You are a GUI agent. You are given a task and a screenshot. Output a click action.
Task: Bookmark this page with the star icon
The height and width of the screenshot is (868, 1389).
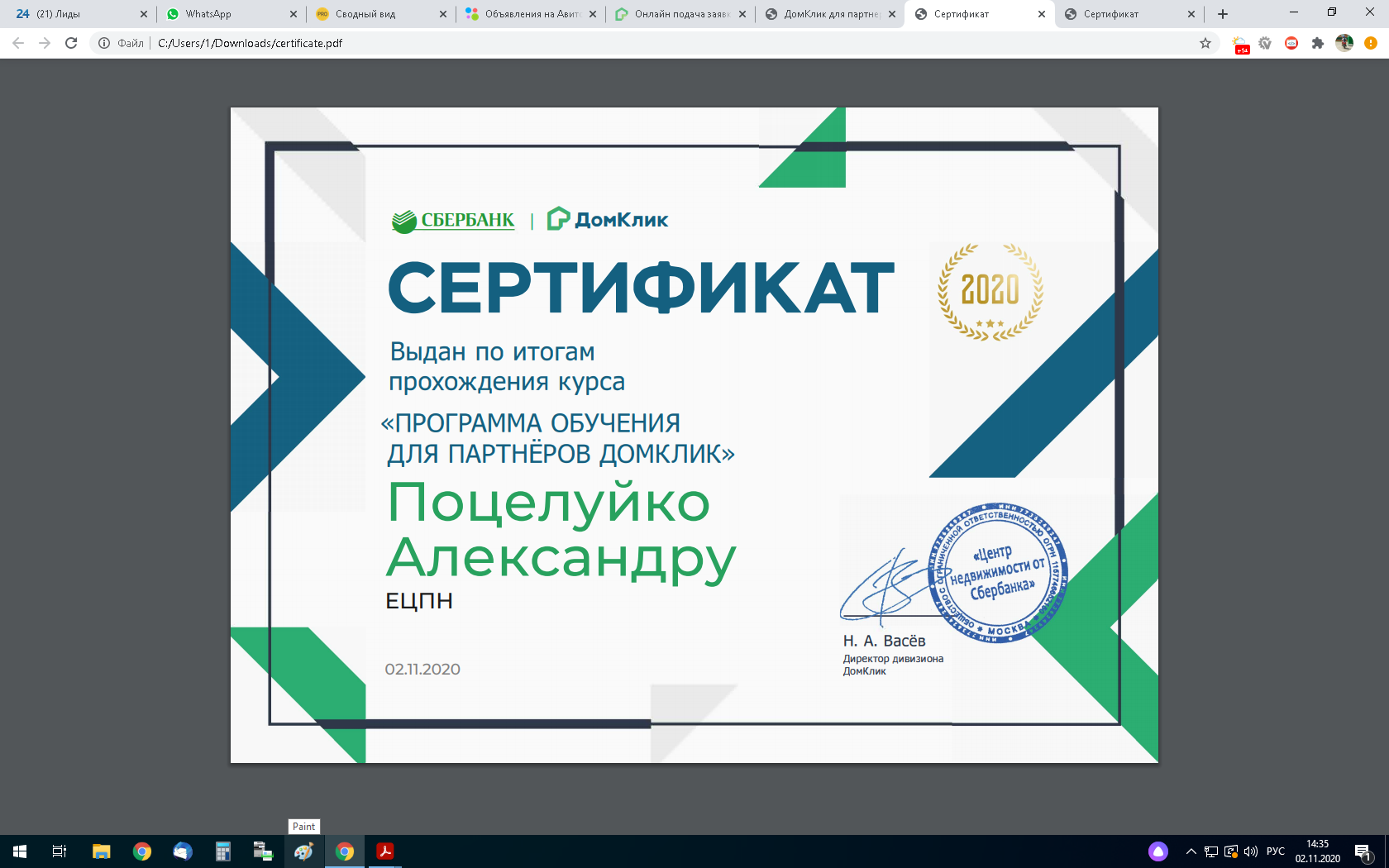click(1205, 43)
